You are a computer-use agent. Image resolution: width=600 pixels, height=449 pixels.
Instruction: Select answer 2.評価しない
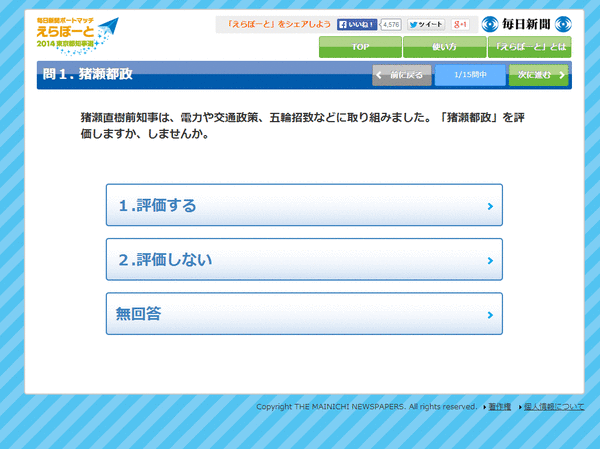pos(304,260)
